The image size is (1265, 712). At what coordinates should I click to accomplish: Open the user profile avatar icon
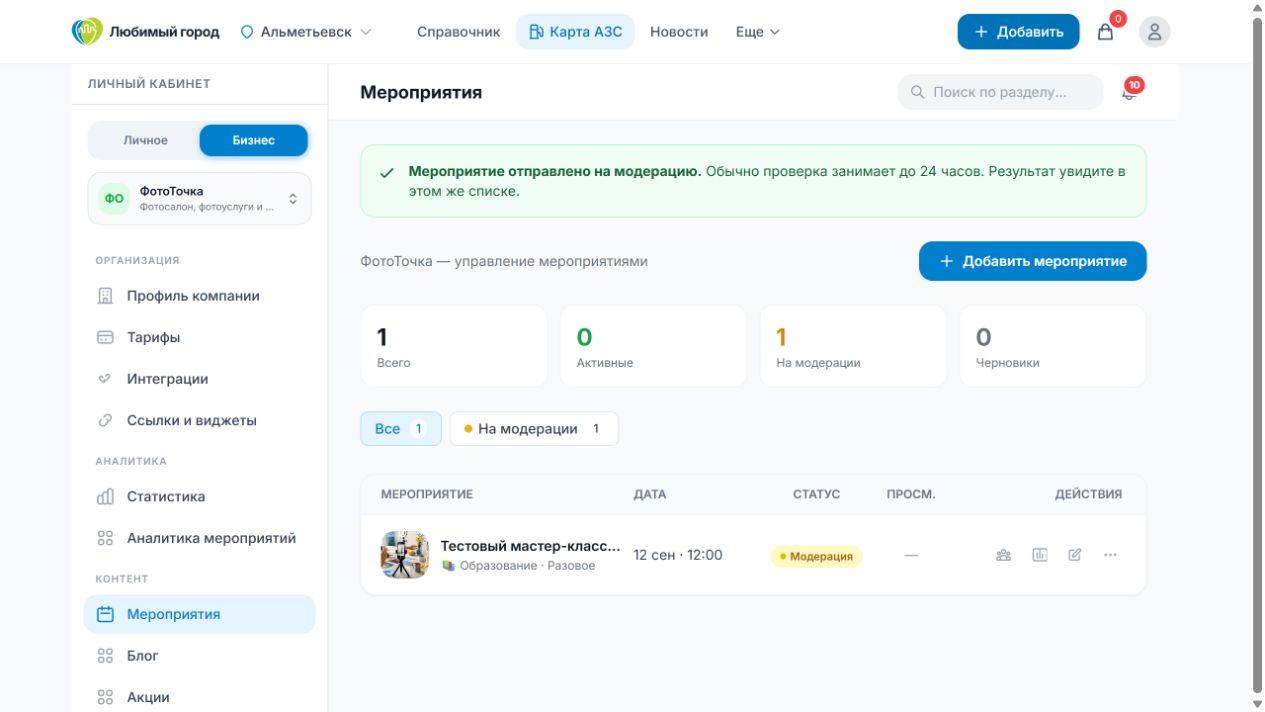(1154, 32)
